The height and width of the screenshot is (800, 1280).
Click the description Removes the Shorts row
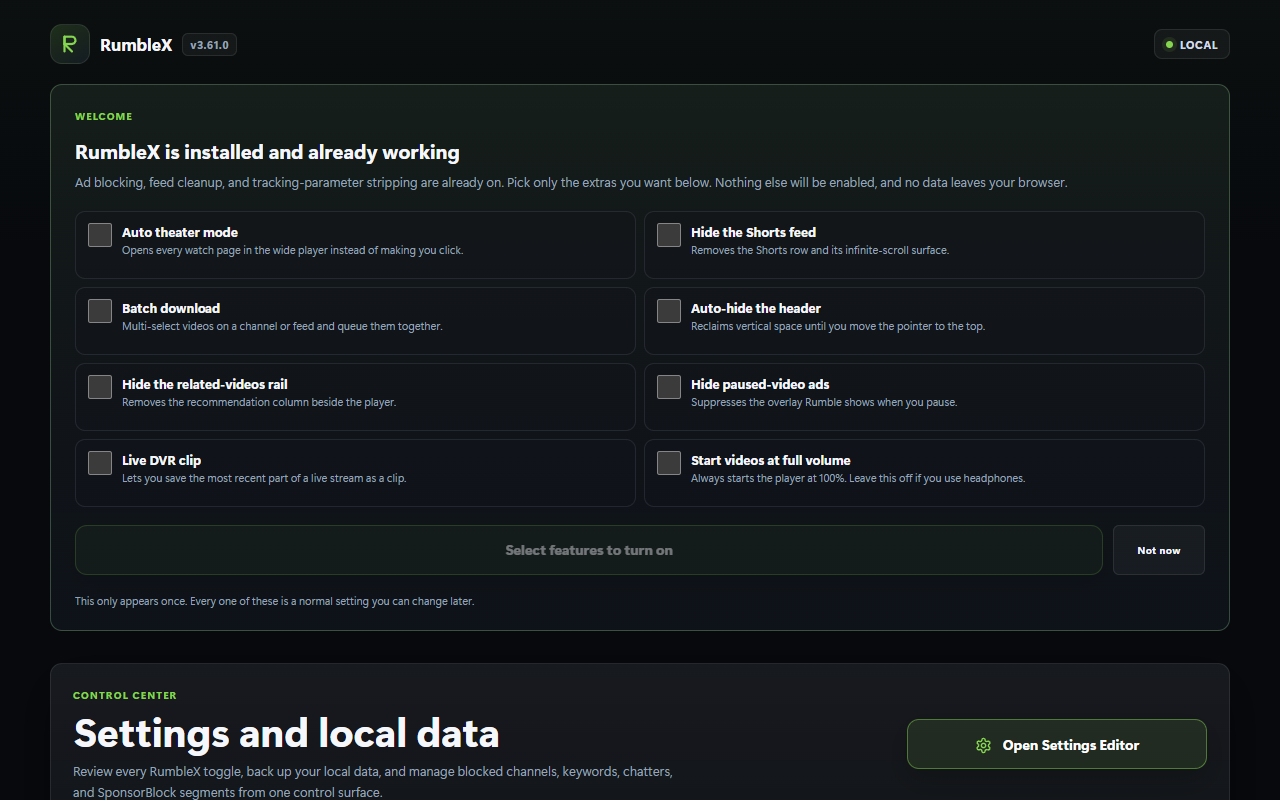click(x=820, y=250)
